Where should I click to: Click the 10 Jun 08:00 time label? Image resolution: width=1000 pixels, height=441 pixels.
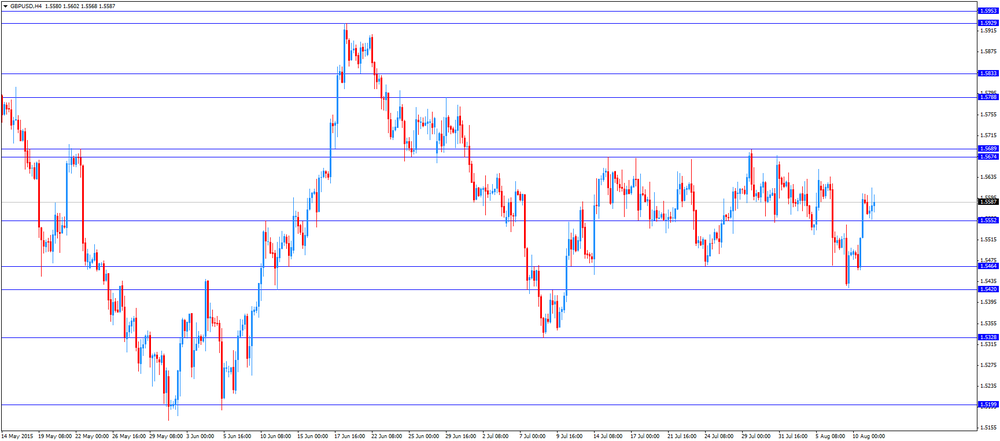coord(276,437)
